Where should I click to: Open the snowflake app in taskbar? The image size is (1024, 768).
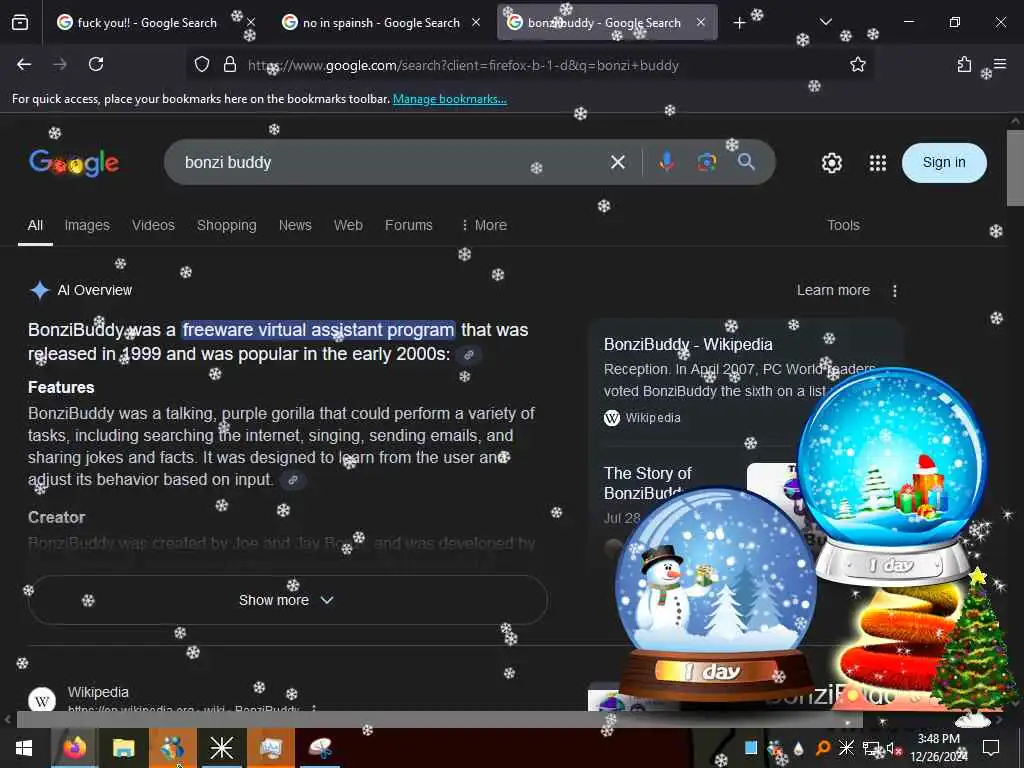coord(221,748)
